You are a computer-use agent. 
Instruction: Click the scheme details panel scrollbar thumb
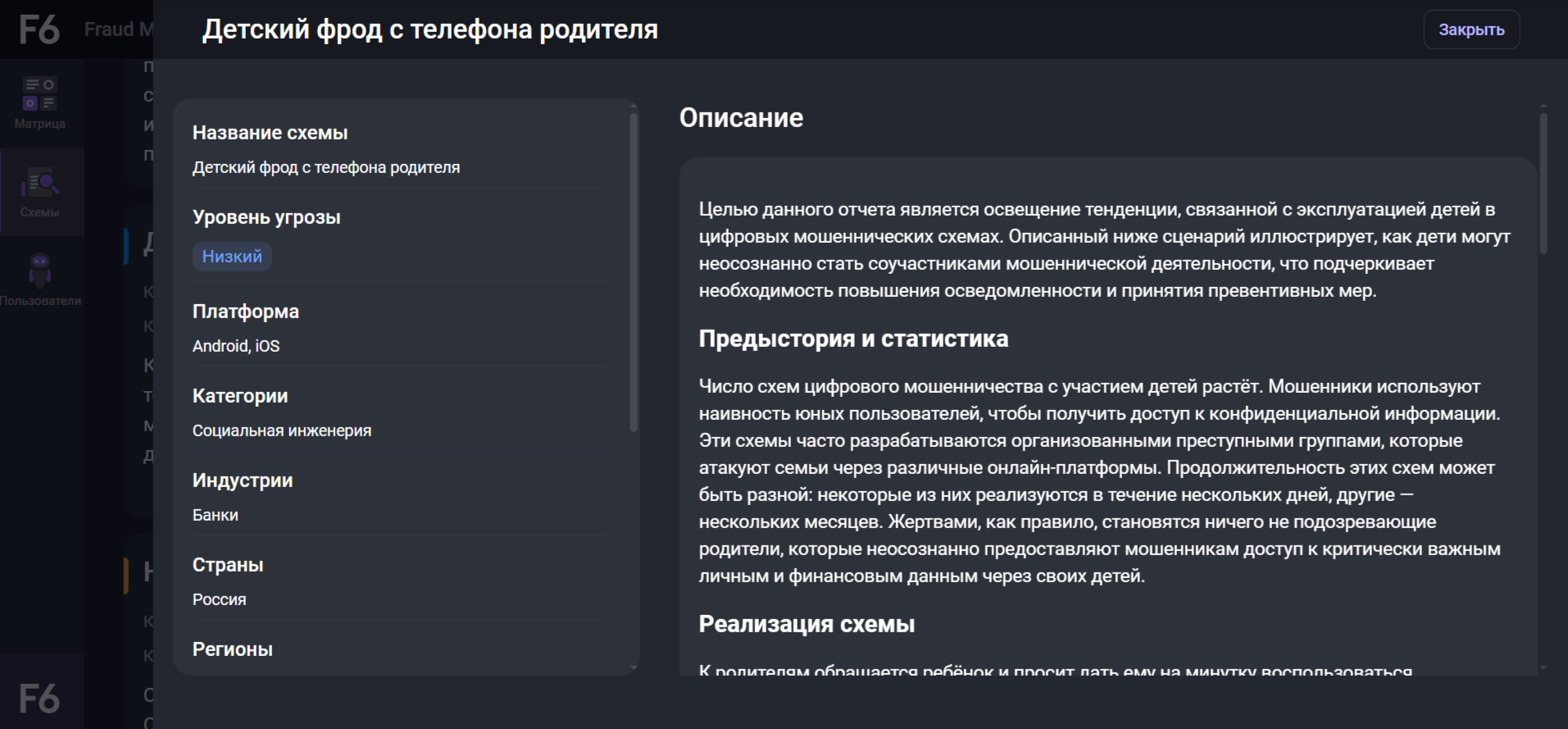click(x=633, y=271)
